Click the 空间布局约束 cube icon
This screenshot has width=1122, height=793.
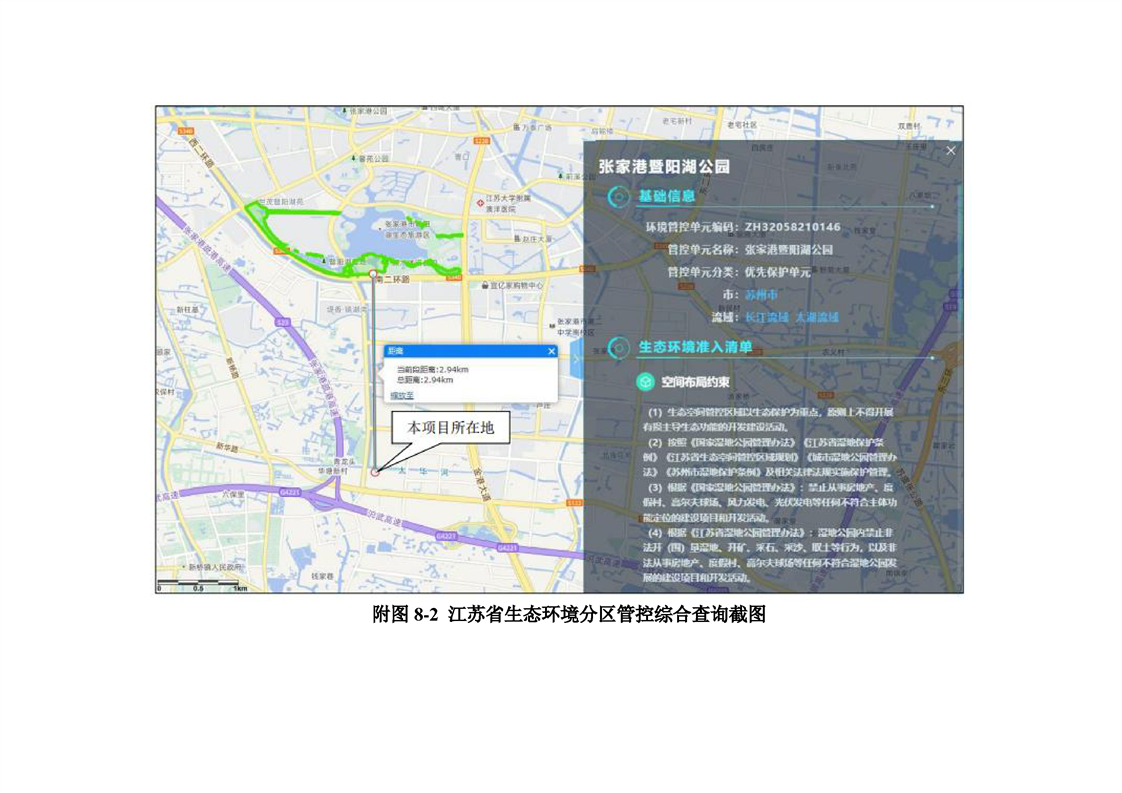646,382
